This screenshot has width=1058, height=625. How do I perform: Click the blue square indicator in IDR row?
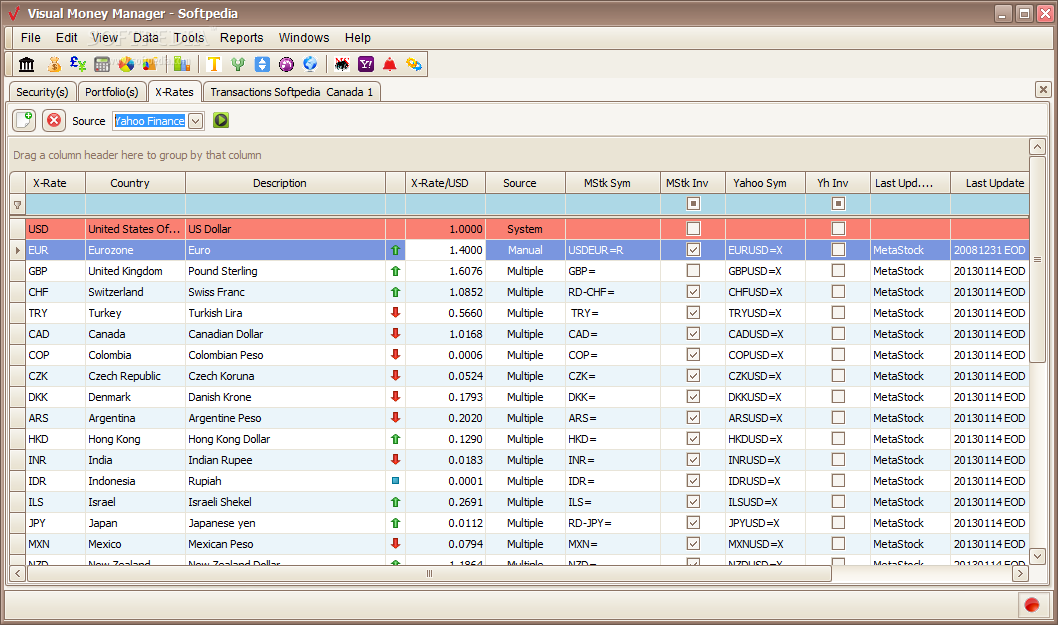click(x=395, y=481)
